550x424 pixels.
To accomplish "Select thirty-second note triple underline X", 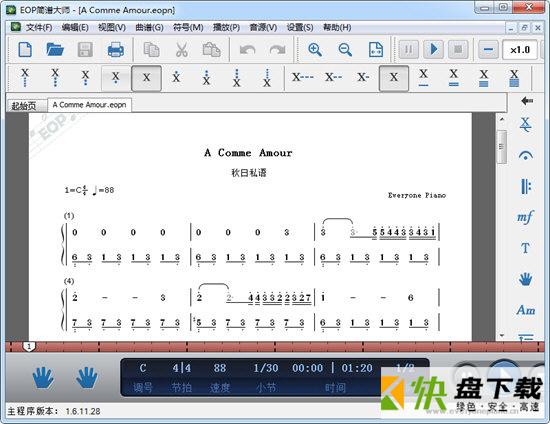I will click(484, 78).
